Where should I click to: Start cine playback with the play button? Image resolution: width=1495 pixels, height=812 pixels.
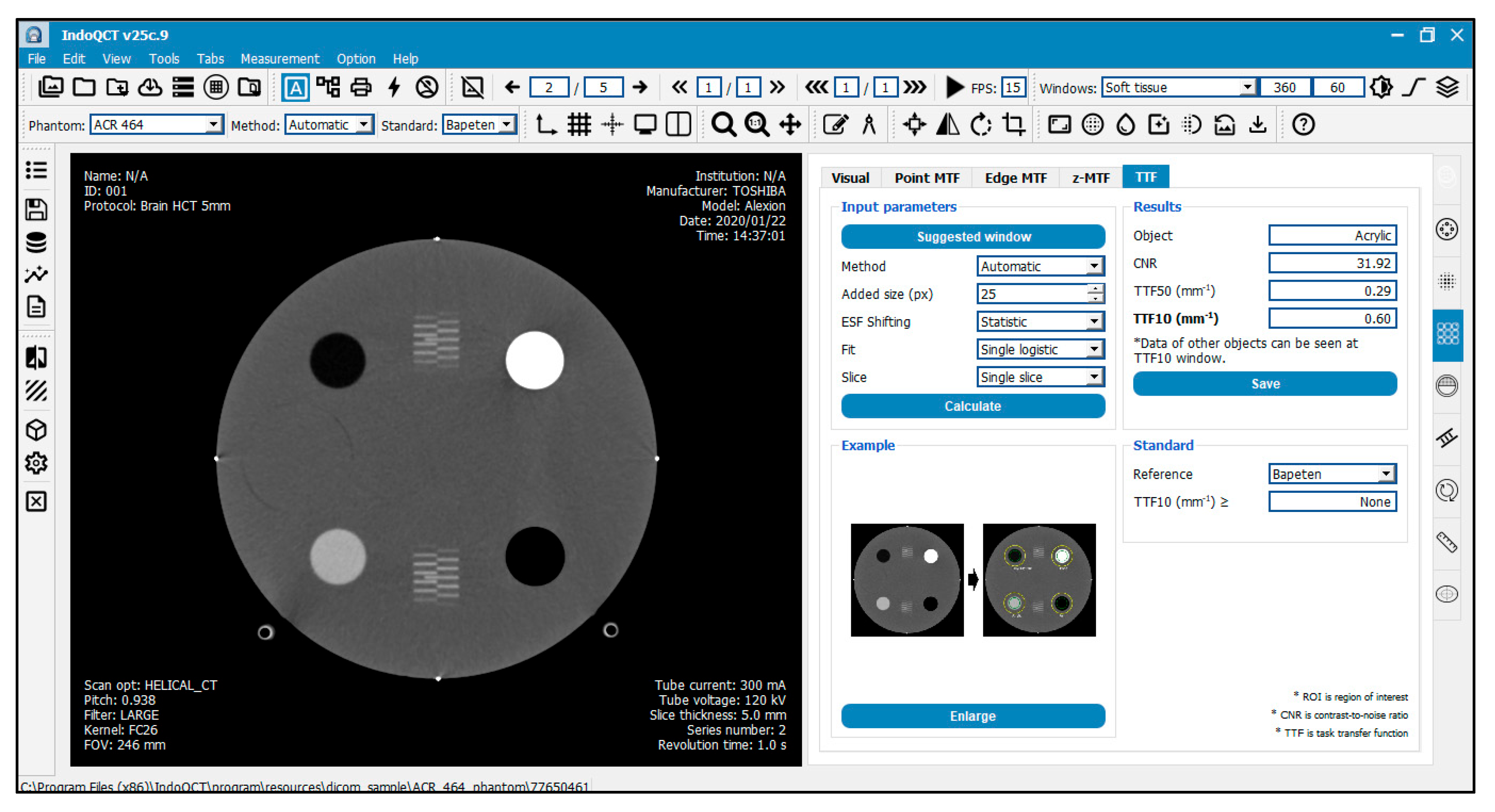click(x=954, y=88)
